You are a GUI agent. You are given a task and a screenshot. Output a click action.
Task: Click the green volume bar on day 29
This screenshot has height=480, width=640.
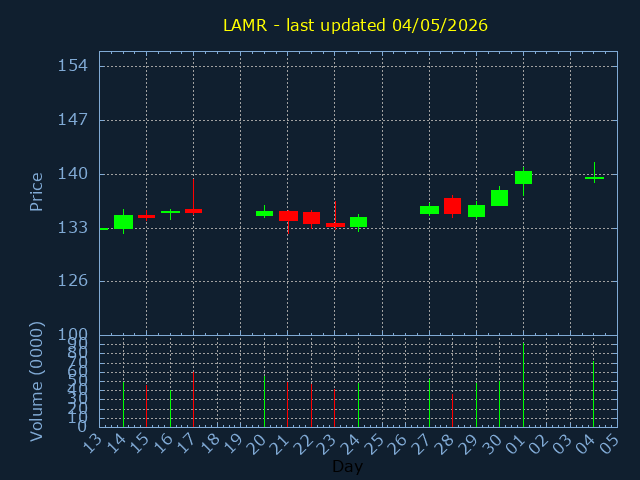click(476, 404)
